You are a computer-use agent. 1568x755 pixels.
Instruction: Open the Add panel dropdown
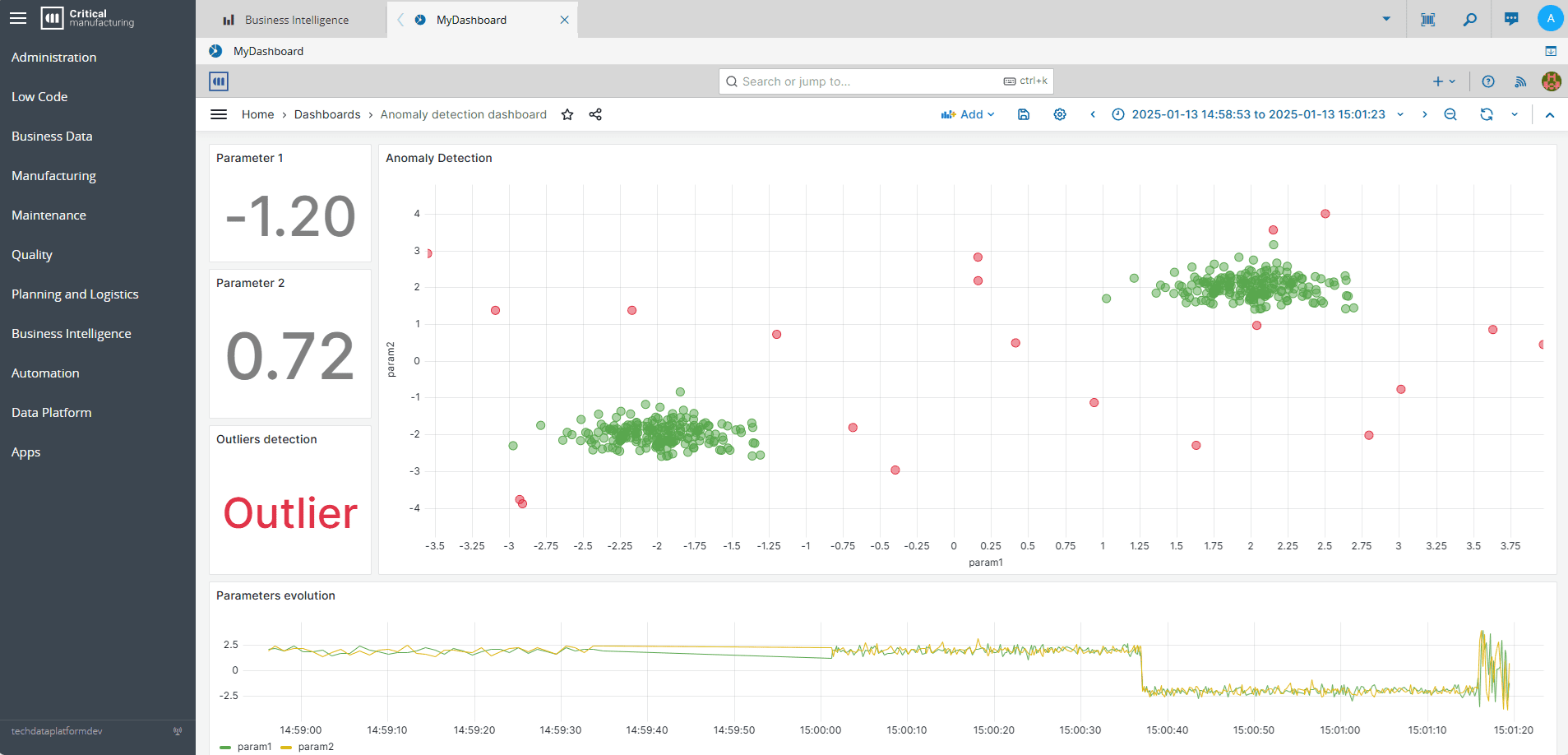(x=968, y=114)
